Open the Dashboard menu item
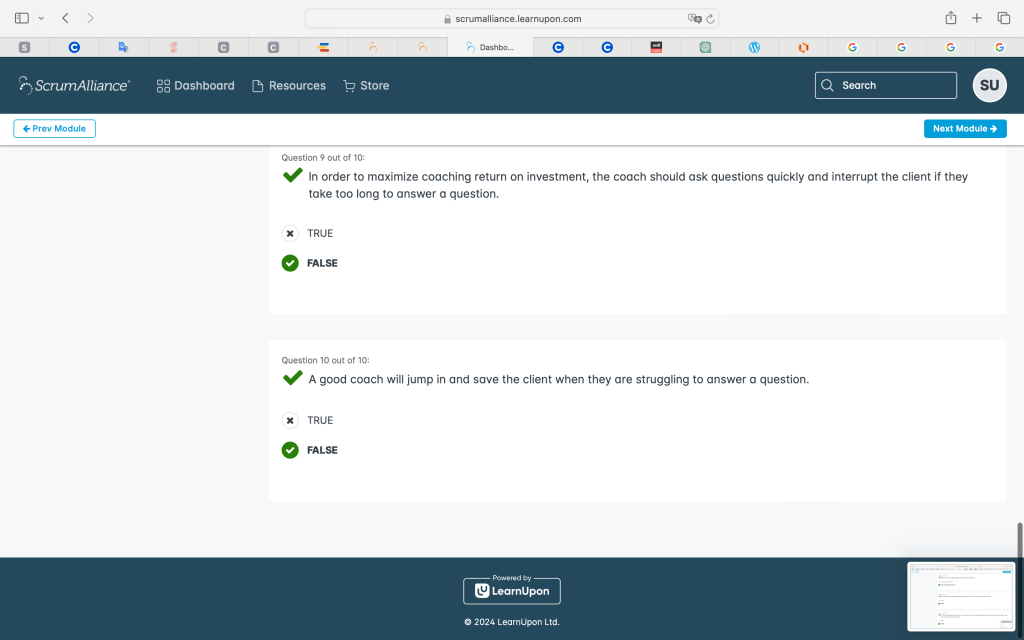The width and height of the screenshot is (1024, 640). tap(196, 86)
